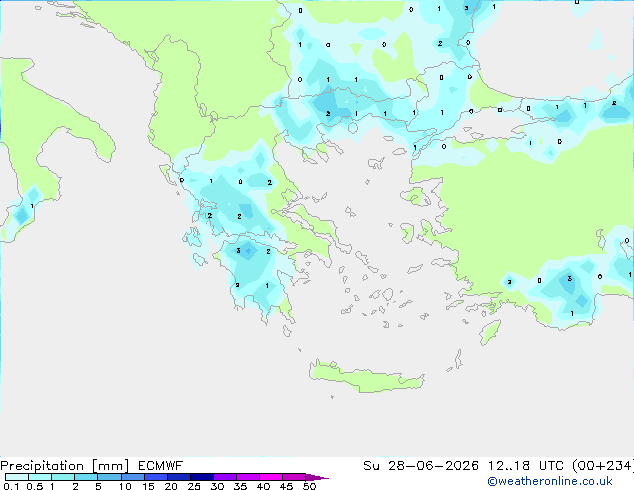The width and height of the screenshot is (634, 490).
Task: Click the value '1' over Calabria, Italy
Action: tap(32, 206)
